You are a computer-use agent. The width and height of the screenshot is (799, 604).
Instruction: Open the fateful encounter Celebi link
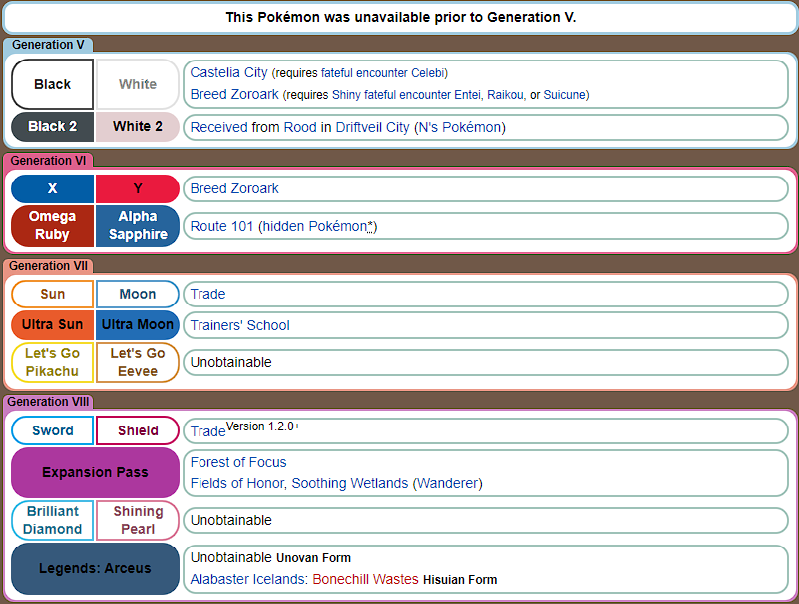click(383, 73)
